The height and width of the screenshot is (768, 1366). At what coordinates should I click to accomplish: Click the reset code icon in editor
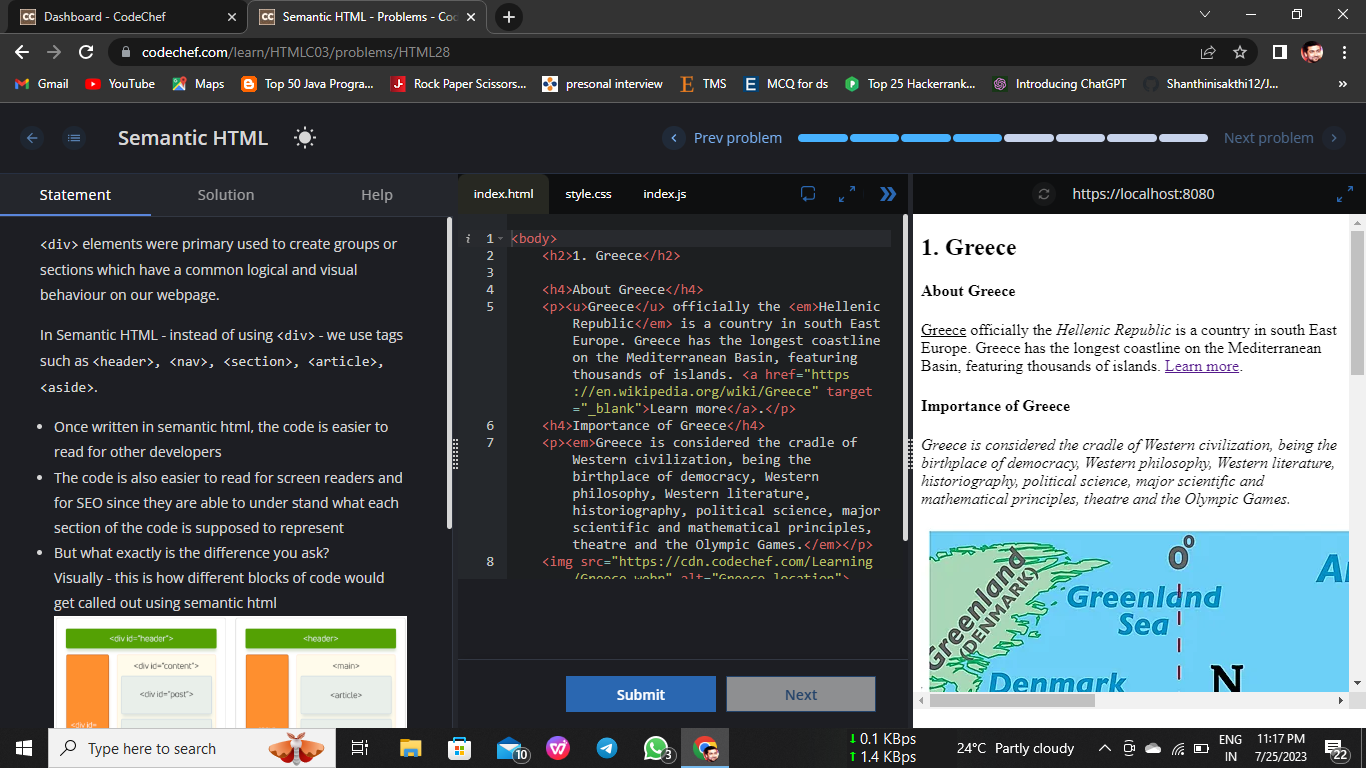tap(808, 194)
